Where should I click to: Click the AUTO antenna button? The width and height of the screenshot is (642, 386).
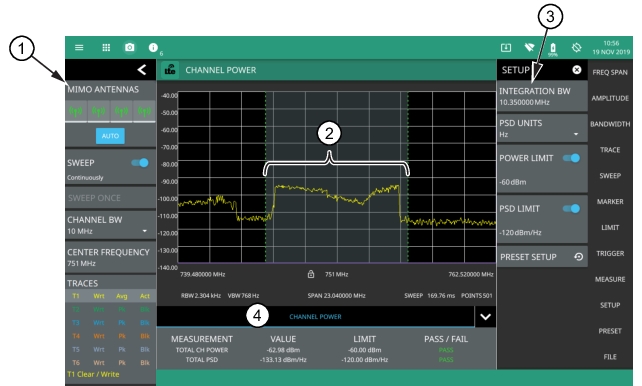pos(110,136)
